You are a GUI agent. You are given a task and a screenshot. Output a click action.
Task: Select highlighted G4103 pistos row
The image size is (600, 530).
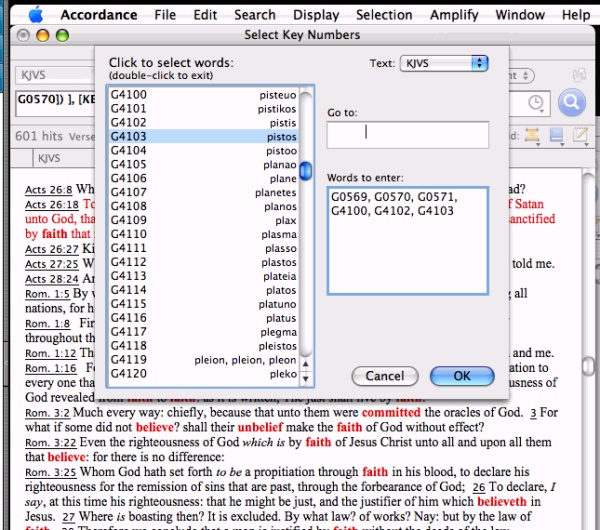click(x=203, y=136)
